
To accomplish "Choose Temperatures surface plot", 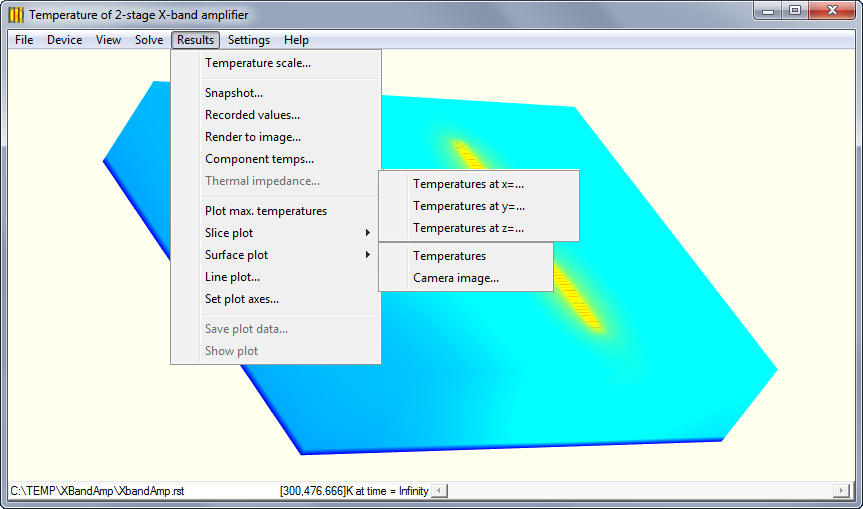I will (x=466, y=256).
